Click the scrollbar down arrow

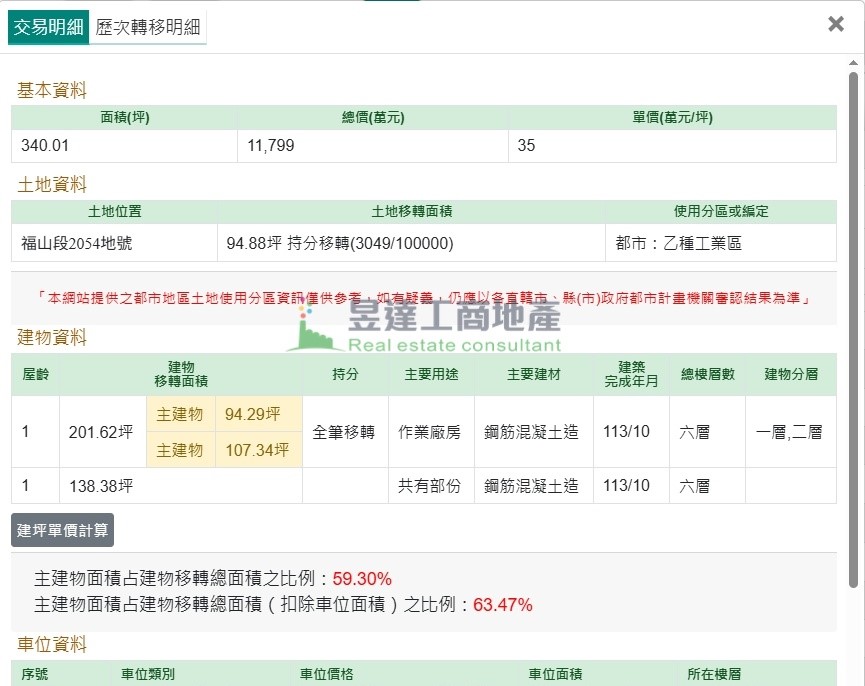(x=853, y=678)
